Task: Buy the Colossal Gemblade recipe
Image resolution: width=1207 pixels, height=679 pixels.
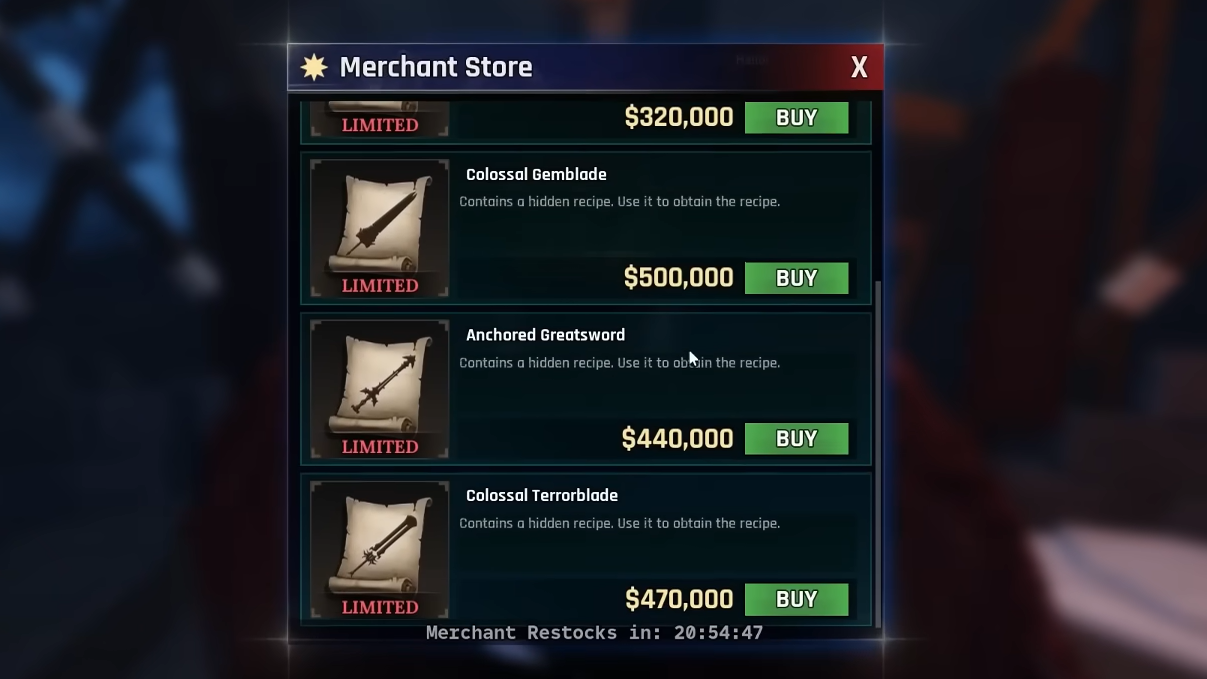Action: pyautogui.click(x=796, y=278)
